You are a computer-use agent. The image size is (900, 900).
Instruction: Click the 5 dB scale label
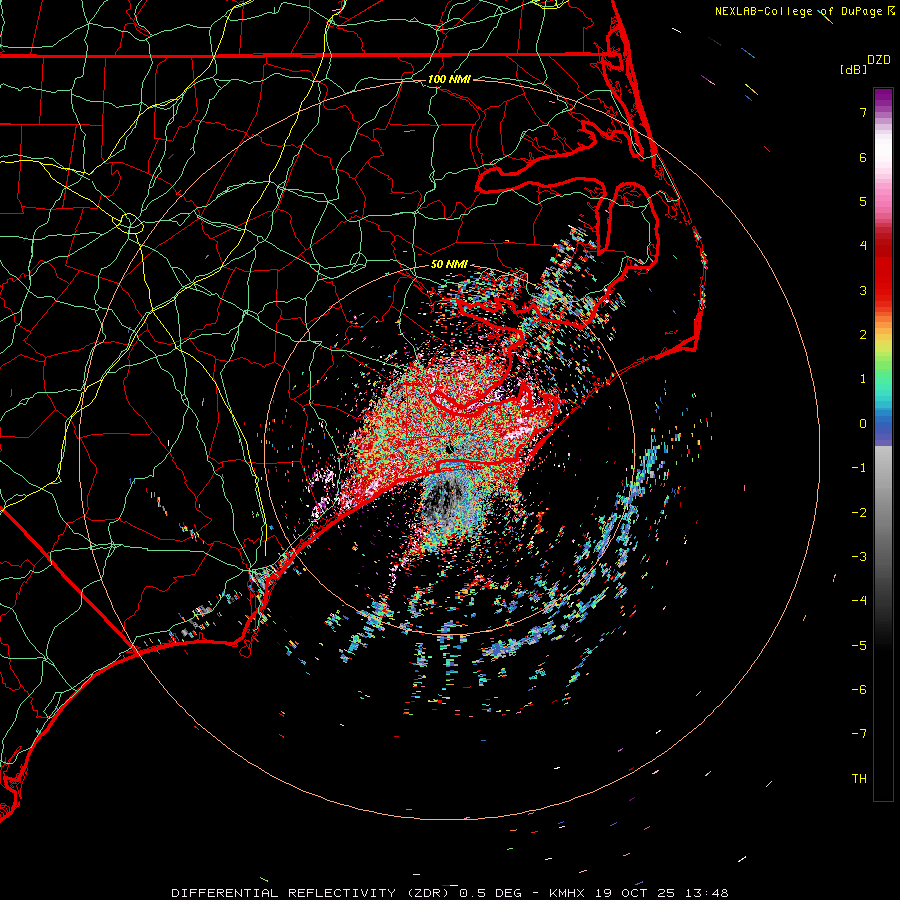[863, 201]
